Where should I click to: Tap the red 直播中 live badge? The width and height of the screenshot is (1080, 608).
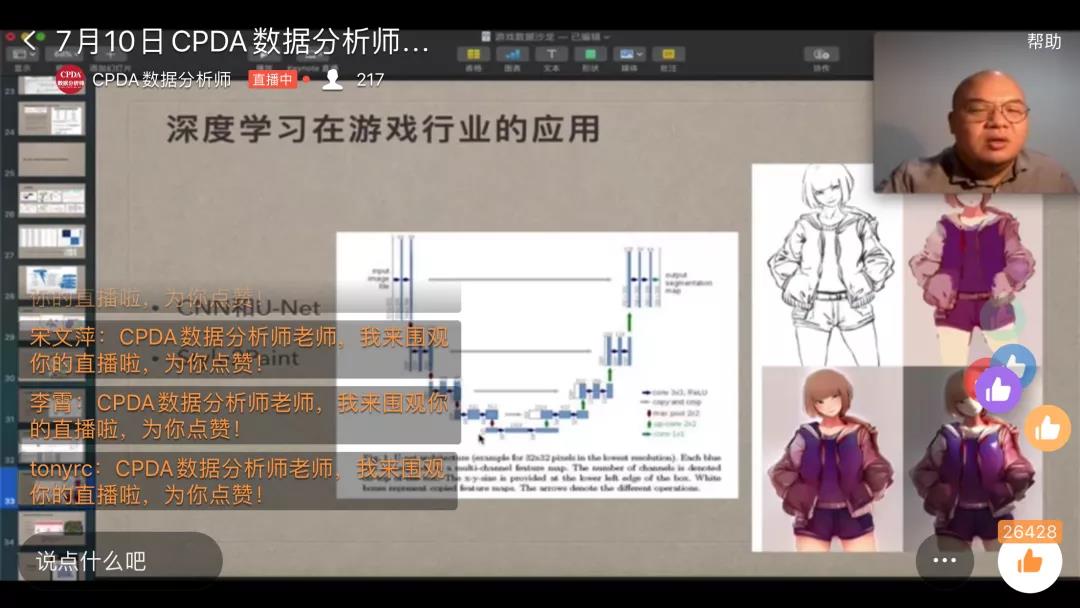272,80
